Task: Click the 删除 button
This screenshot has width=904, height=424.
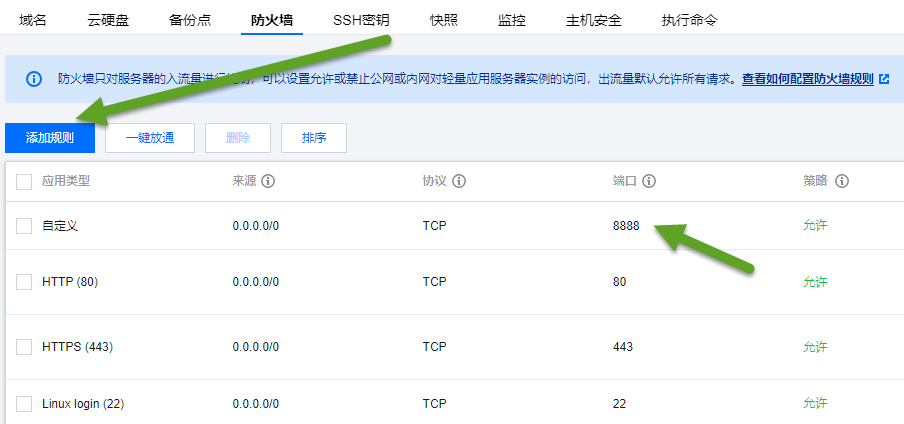Action: tap(238, 138)
